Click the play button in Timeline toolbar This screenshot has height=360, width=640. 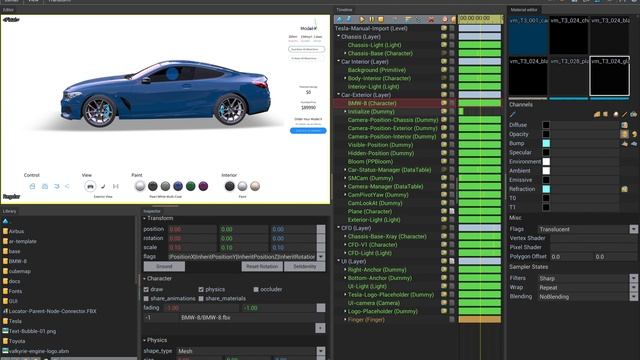pos(362,19)
